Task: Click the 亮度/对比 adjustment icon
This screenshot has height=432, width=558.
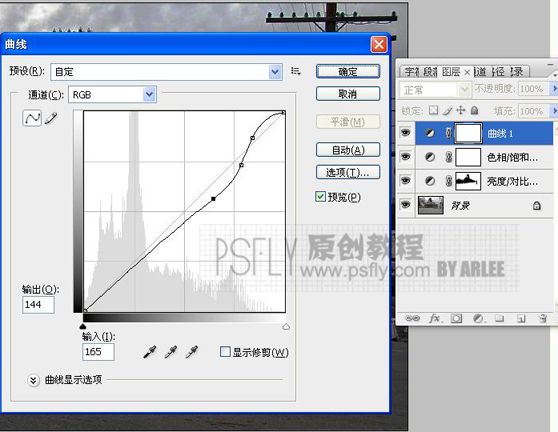Action: coord(430,181)
